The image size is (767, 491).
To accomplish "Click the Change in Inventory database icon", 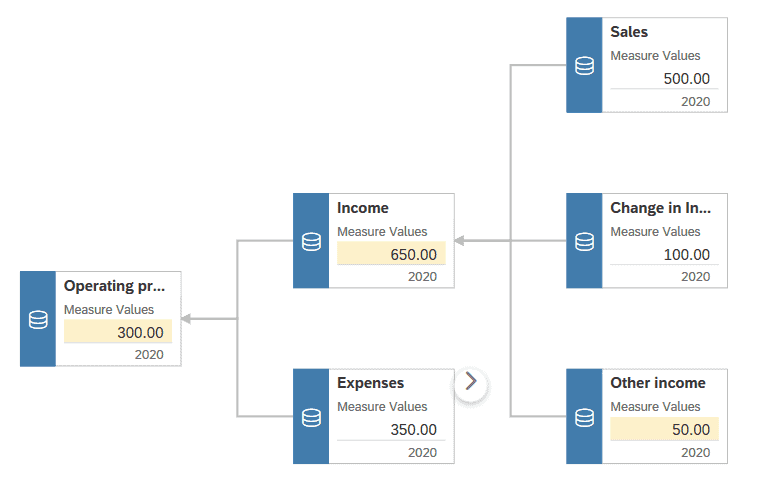I will [585, 241].
